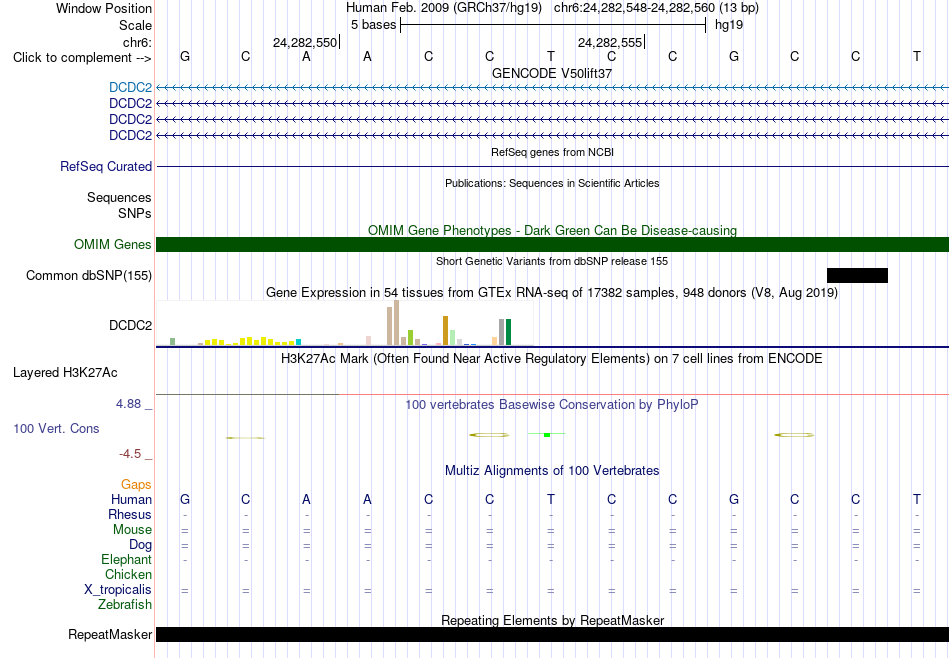Screen dimensions: 950x658
Task: Click the SNPs publications track label
Action: (x=135, y=213)
